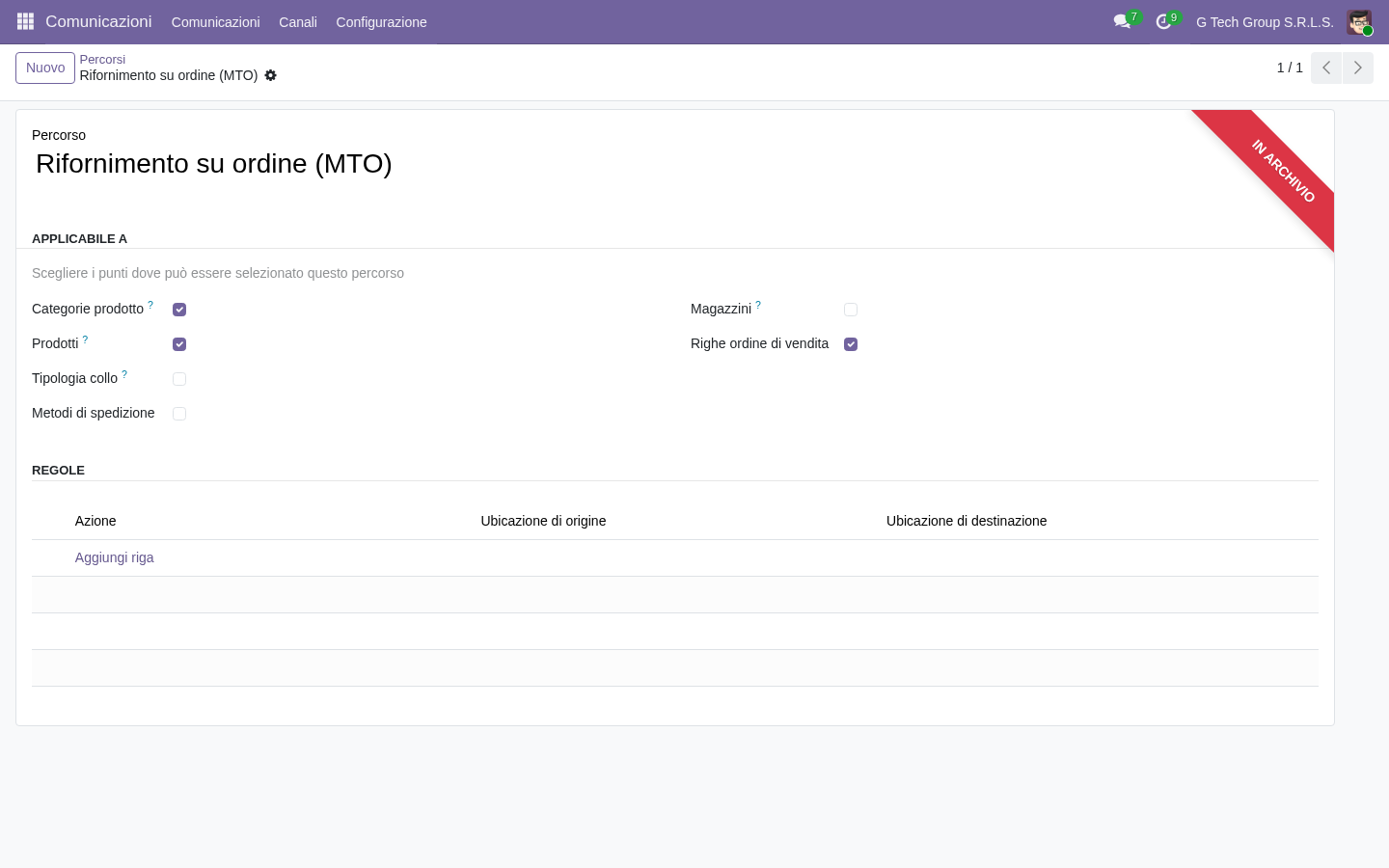The image size is (1389, 868).
Task: Toggle the Categorie prodotto checkbox
Action: [x=179, y=310]
